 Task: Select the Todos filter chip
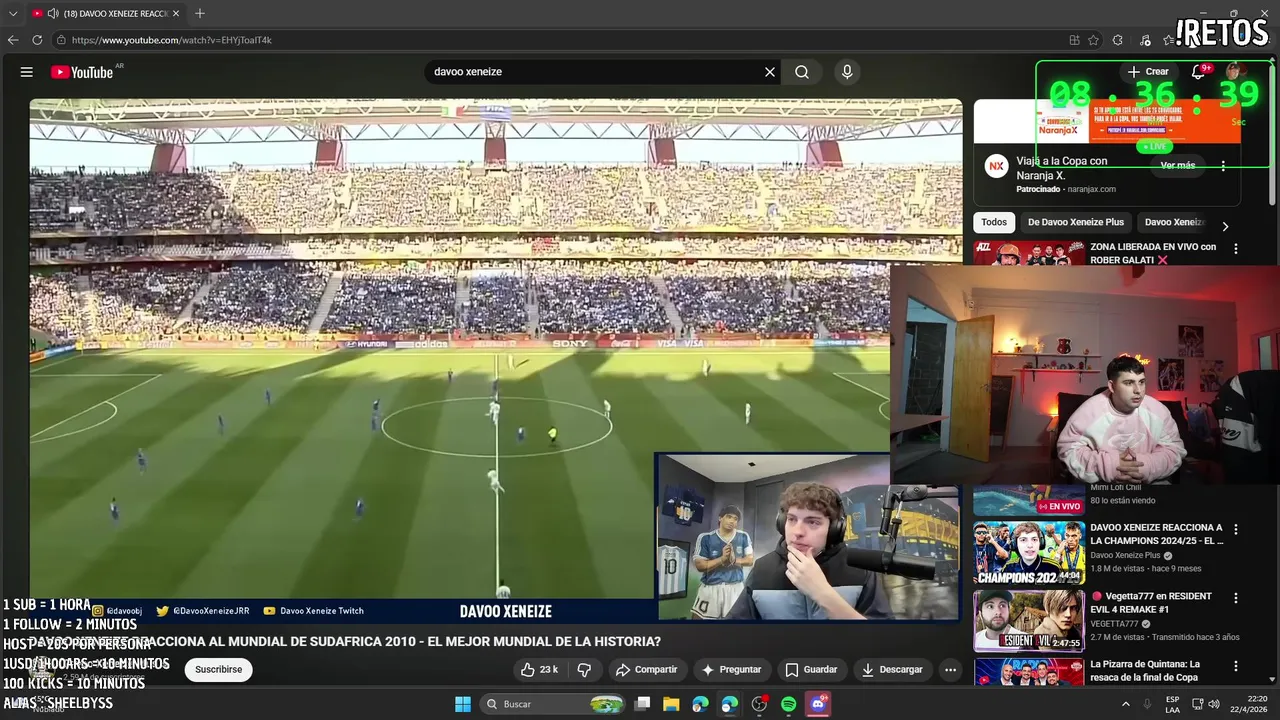[994, 222]
